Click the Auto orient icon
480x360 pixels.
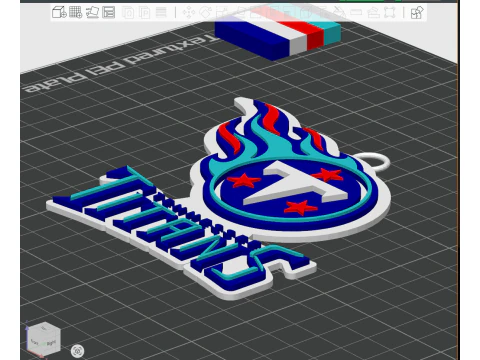pos(92,12)
